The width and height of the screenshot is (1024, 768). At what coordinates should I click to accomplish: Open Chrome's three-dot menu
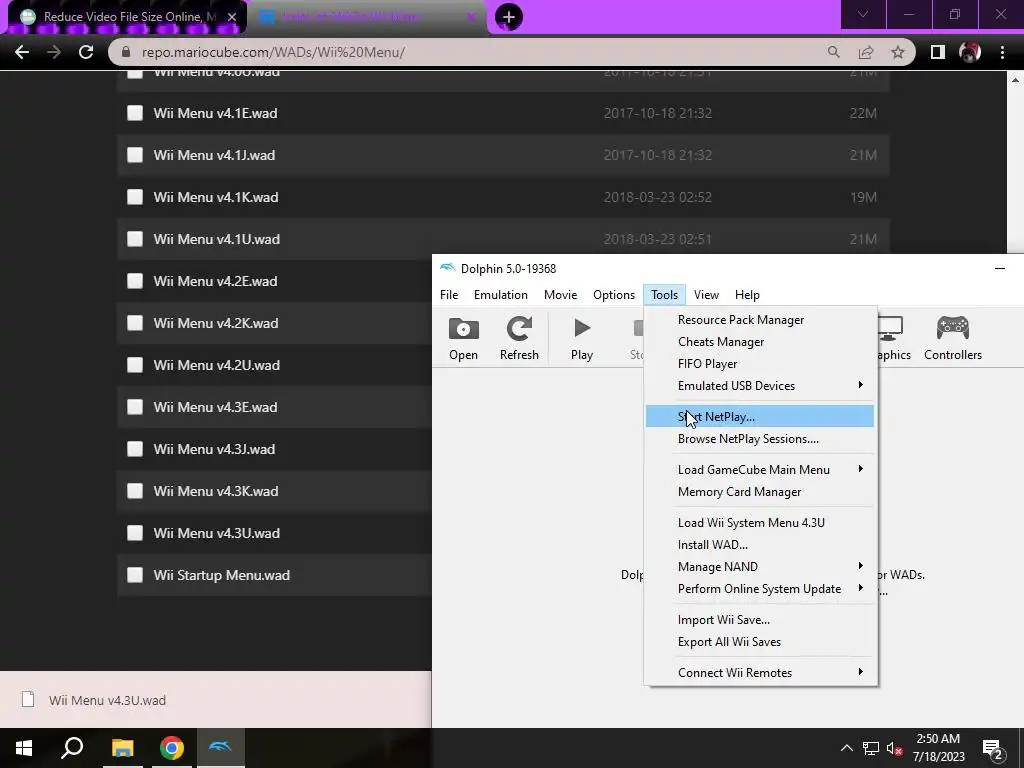1002,52
